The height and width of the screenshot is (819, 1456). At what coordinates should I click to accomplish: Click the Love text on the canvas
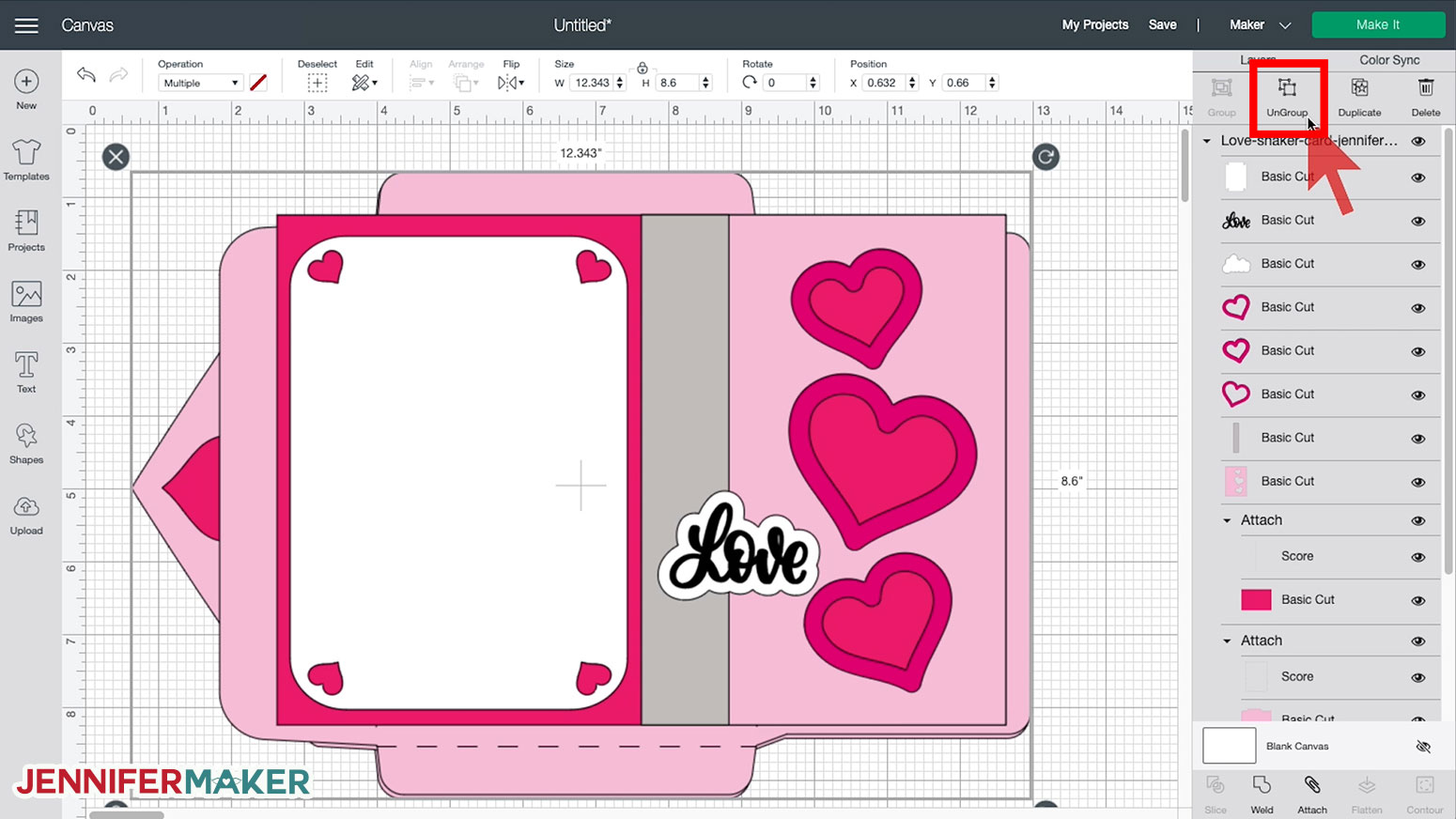738,547
